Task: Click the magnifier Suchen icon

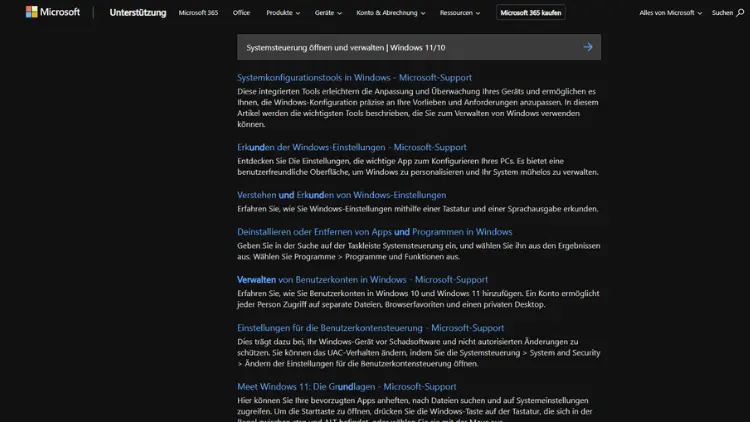Action: coord(740,13)
